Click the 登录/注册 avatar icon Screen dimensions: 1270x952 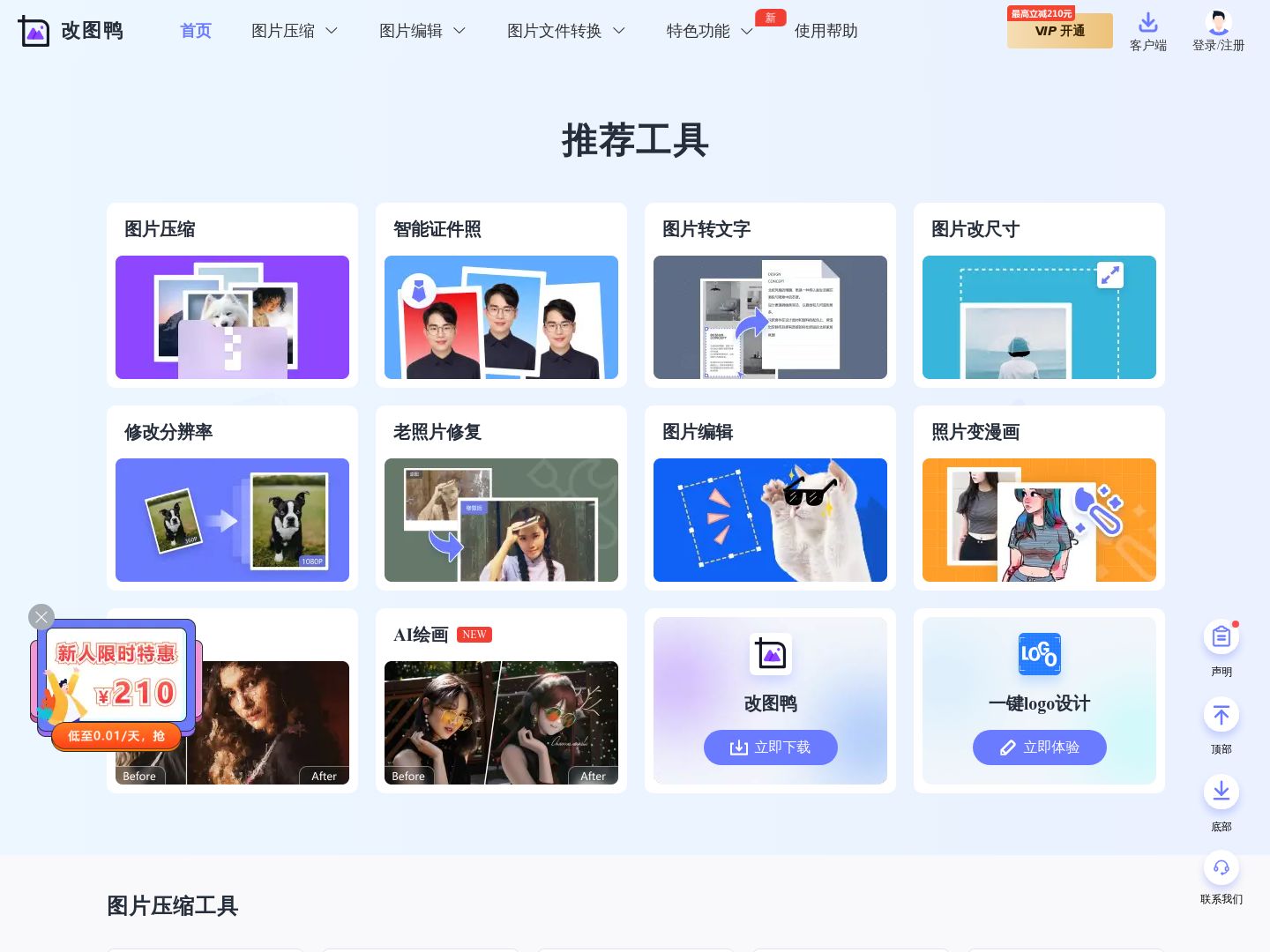1218,22
